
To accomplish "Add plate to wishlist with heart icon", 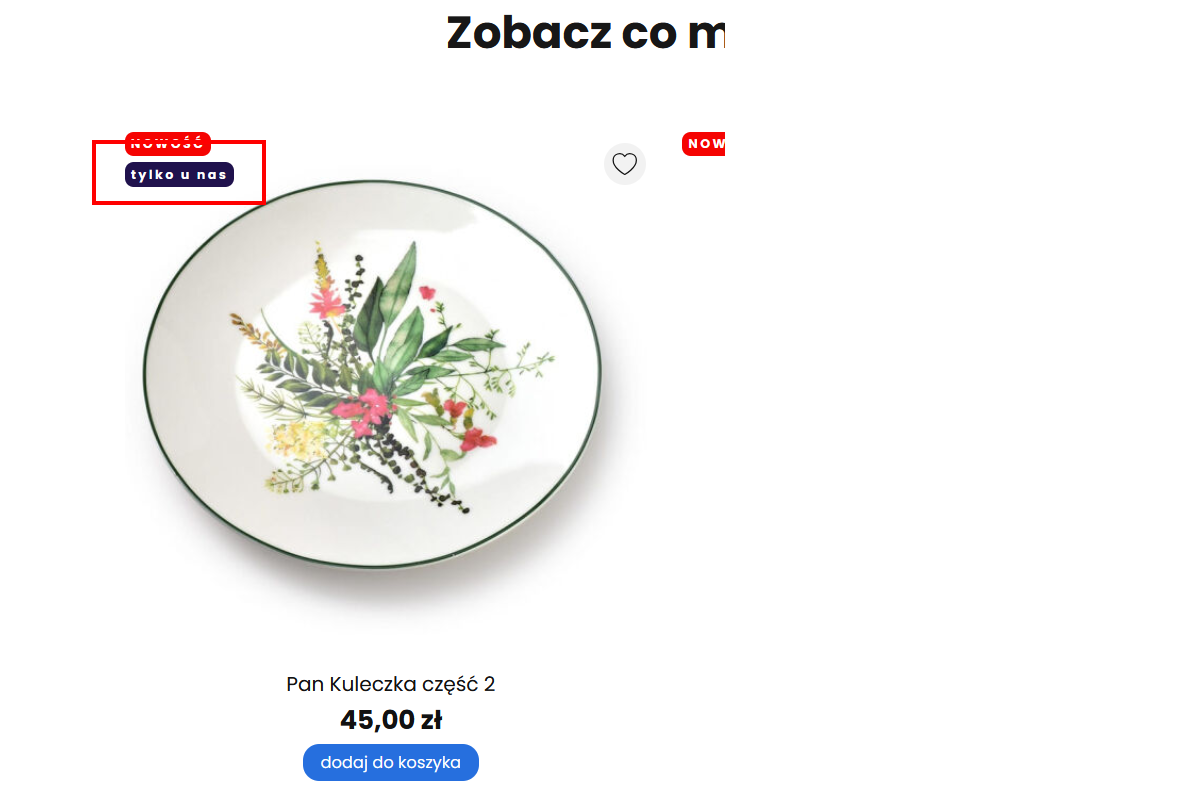I will [625, 164].
